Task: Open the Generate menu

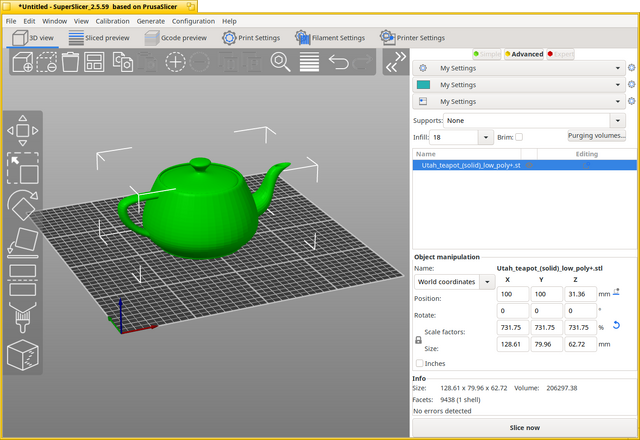Action: [151, 21]
